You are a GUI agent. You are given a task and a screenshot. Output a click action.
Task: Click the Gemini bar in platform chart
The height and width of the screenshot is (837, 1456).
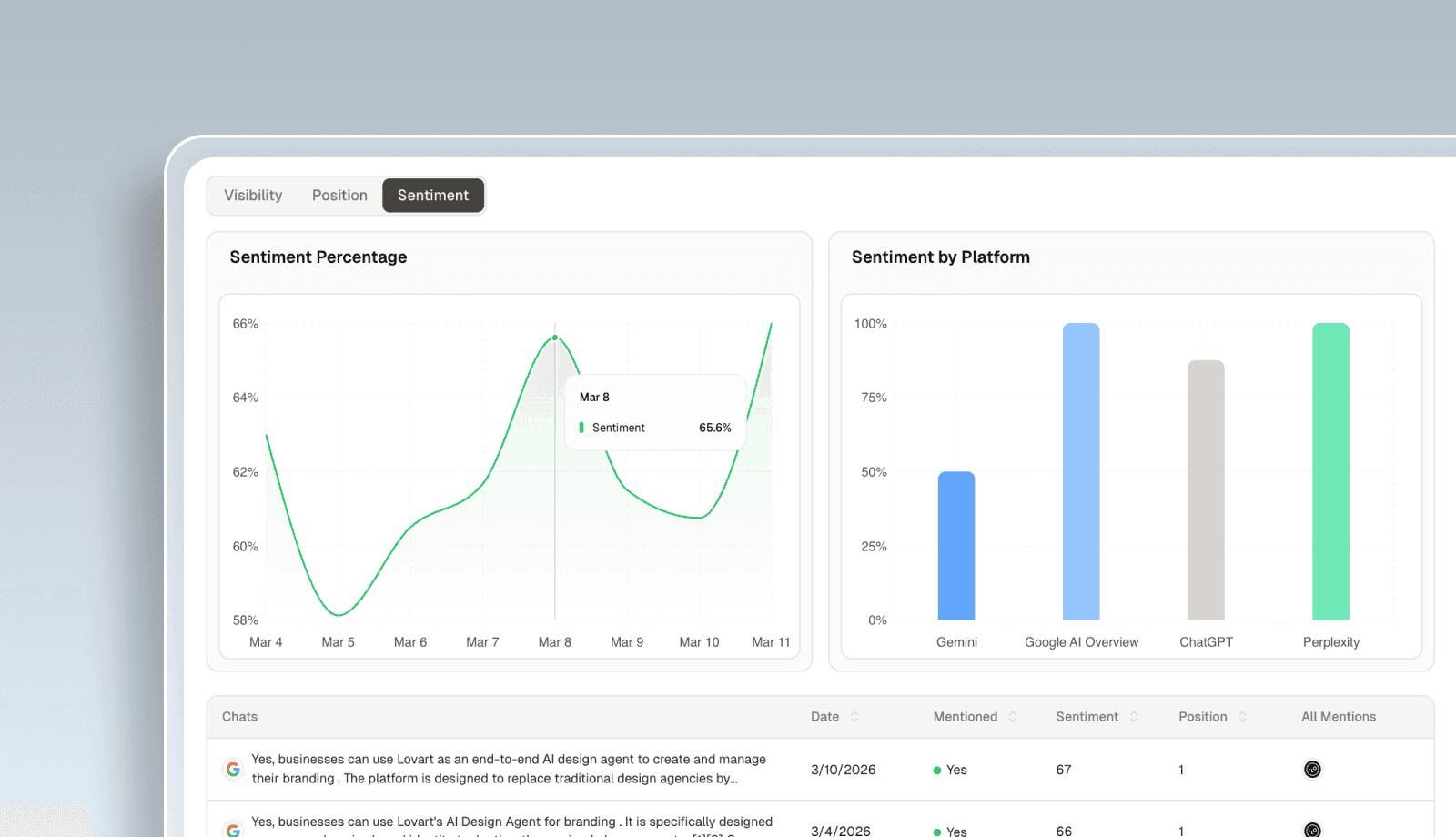(x=956, y=546)
